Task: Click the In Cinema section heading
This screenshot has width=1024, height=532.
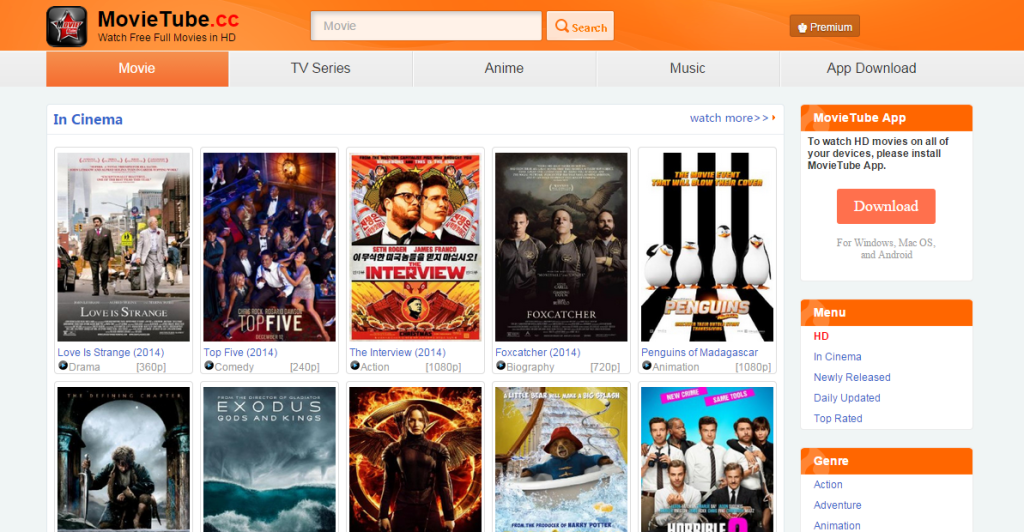Action: [x=88, y=119]
